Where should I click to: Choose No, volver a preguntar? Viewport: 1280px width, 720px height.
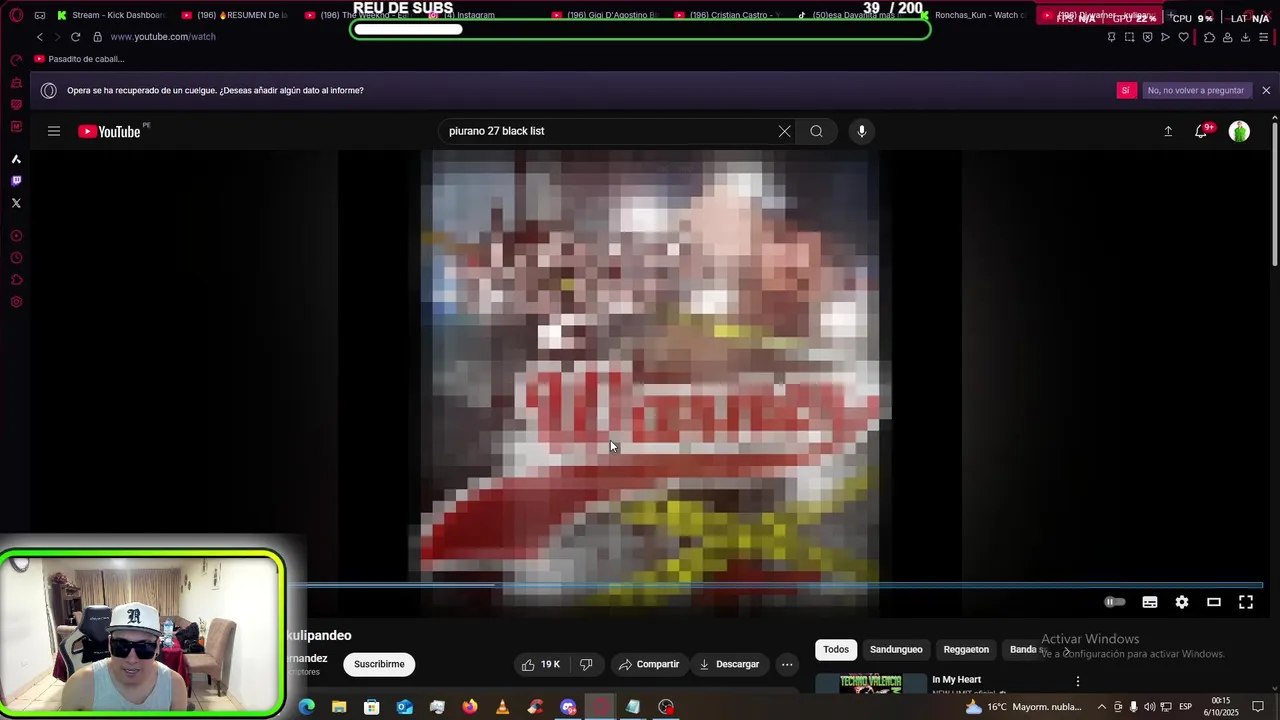1196,90
